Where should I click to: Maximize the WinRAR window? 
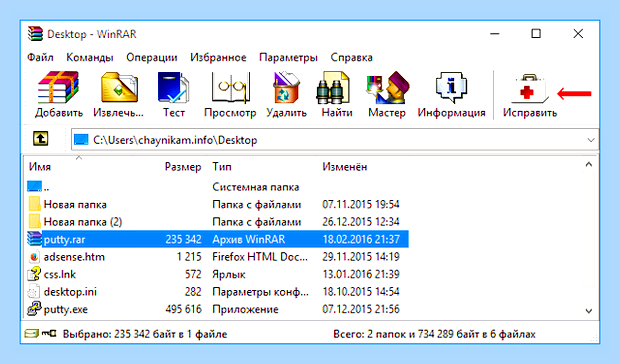[536, 34]
